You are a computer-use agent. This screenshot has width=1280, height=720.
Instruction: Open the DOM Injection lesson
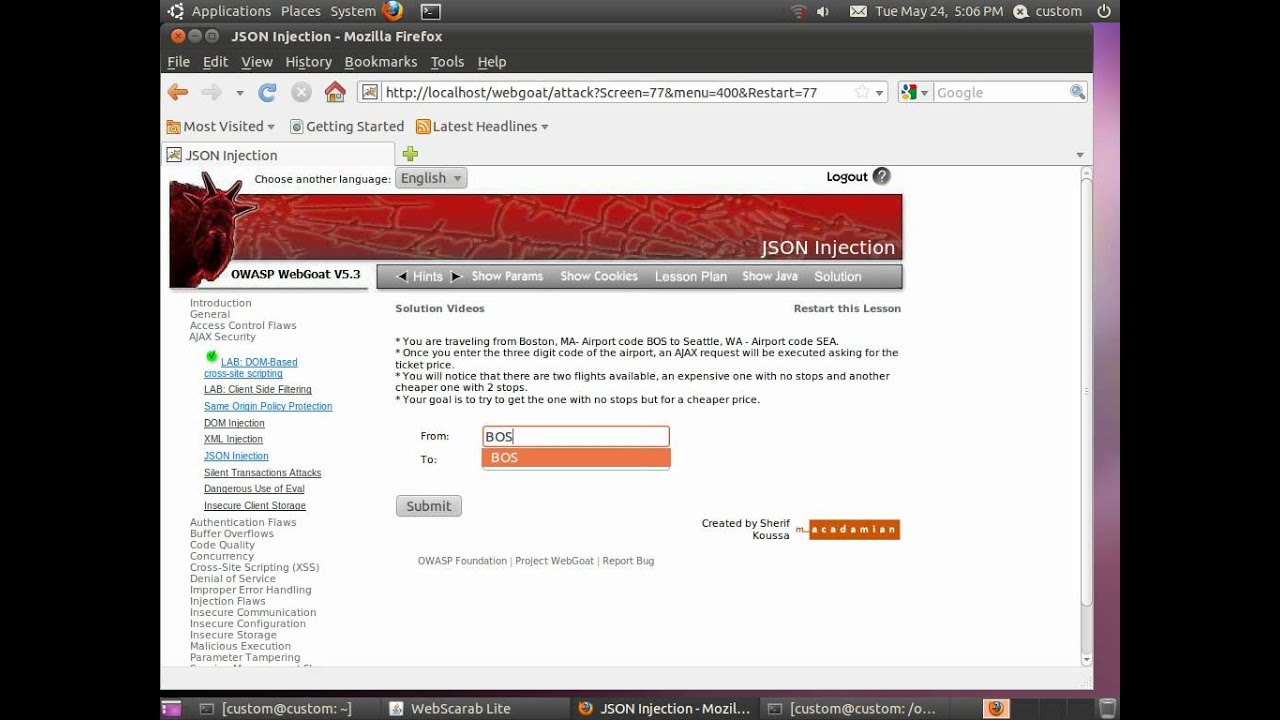coord(234,423)
